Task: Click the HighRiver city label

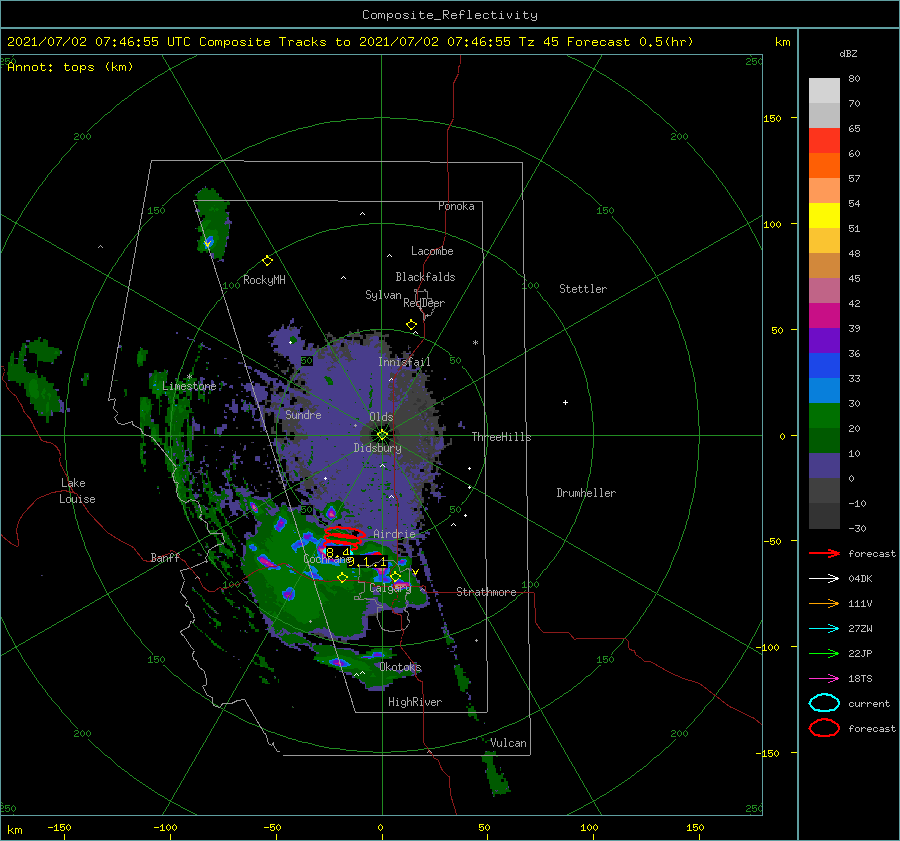Action: tap(415, 702)
